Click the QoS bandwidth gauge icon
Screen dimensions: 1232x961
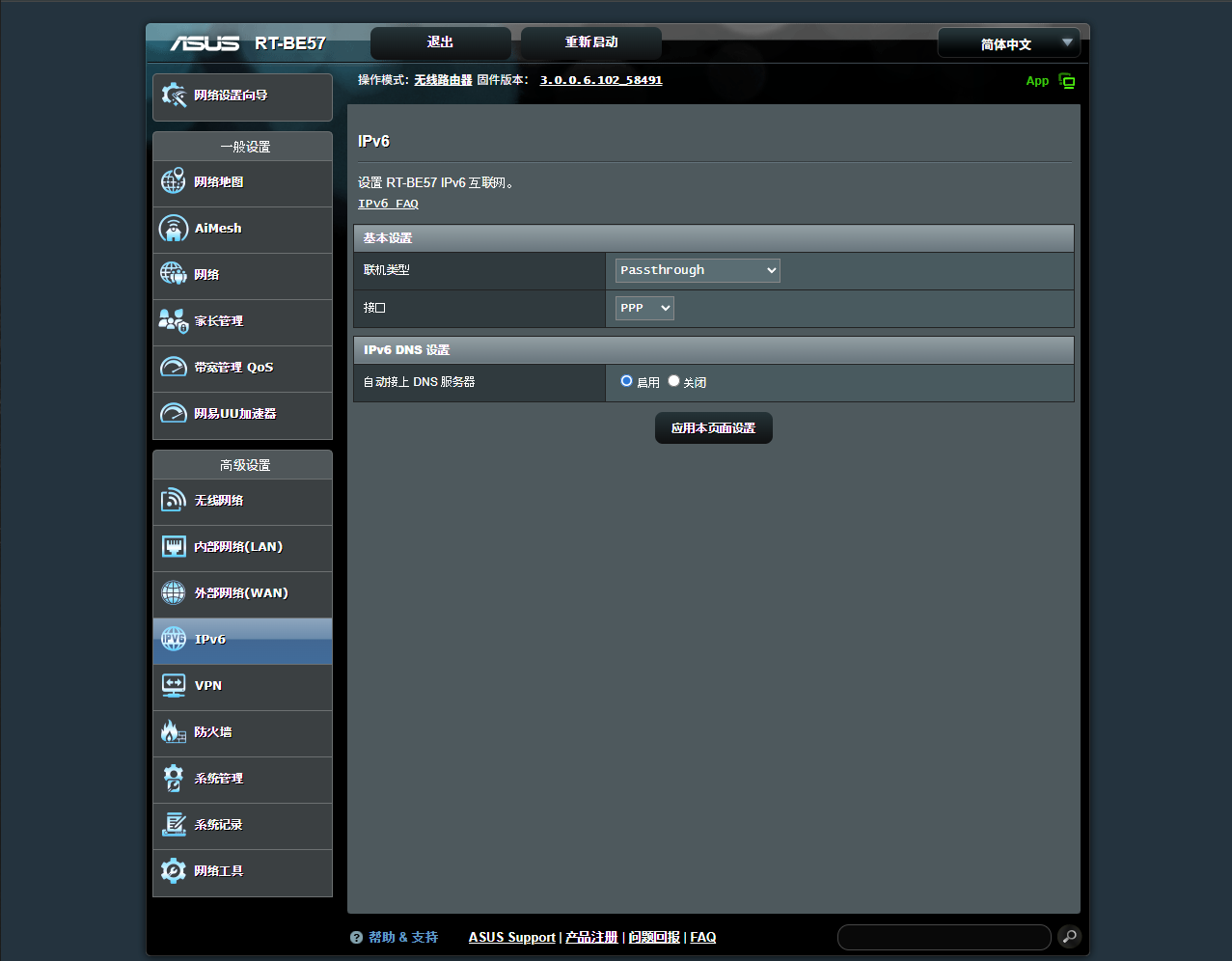(x=173, y=367)
